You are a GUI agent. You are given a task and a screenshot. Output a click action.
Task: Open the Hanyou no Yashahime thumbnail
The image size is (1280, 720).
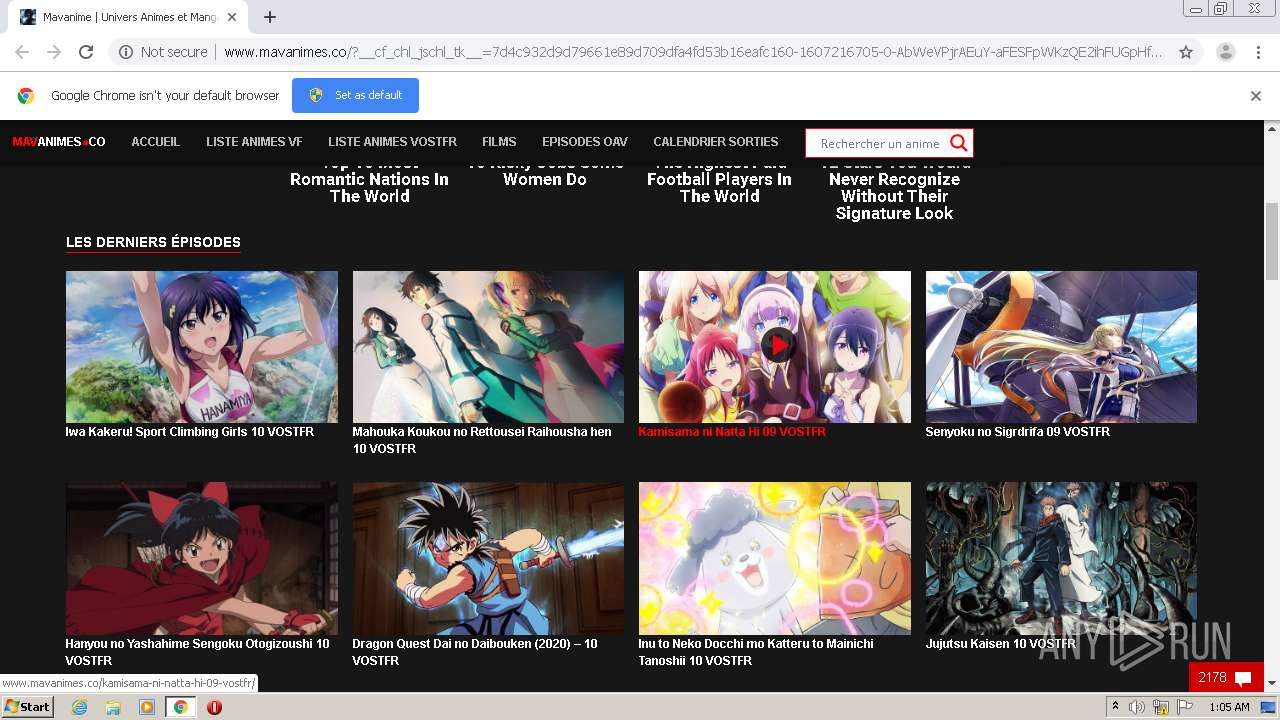[x=202, y=559]
